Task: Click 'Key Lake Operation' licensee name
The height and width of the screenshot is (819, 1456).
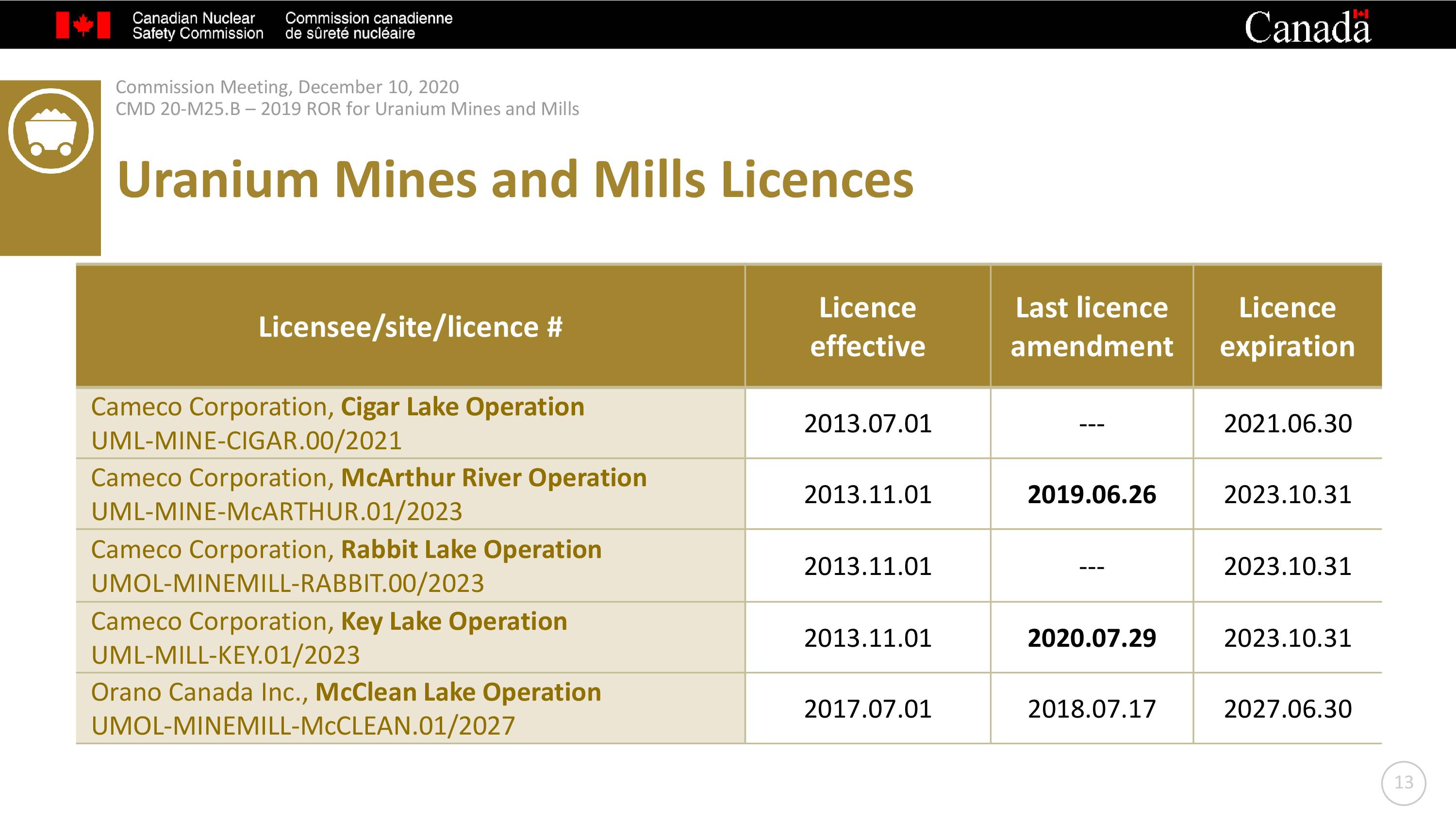Action: point(454,622)
